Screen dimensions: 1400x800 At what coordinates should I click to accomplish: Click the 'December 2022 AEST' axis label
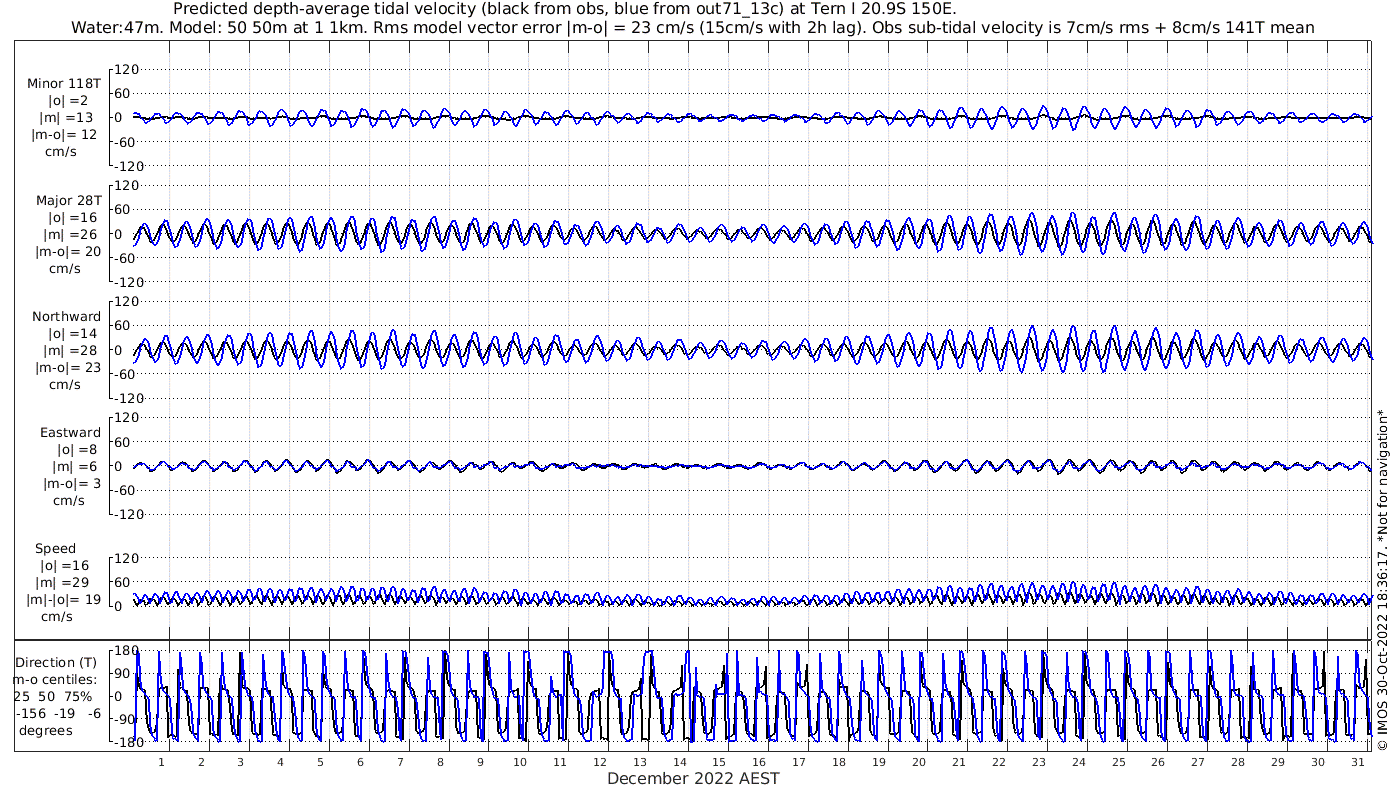(x=693, y=779)
